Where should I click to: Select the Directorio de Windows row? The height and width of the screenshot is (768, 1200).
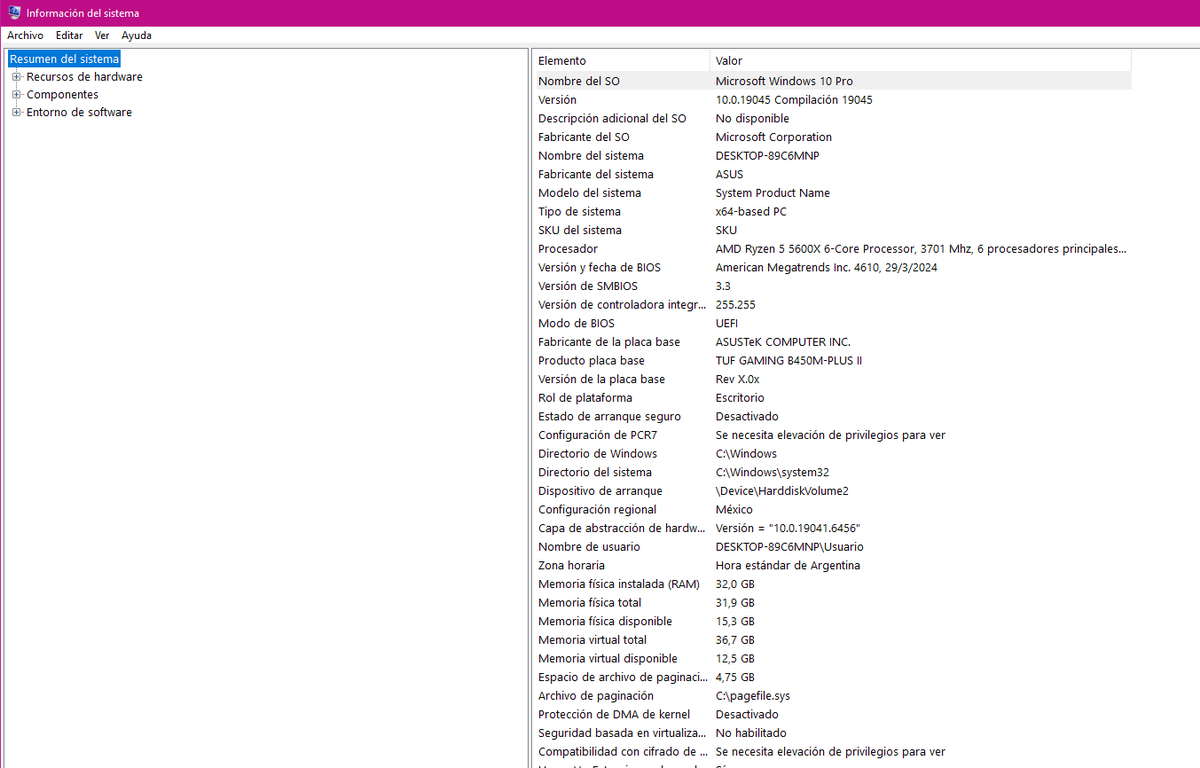(832, 454)
